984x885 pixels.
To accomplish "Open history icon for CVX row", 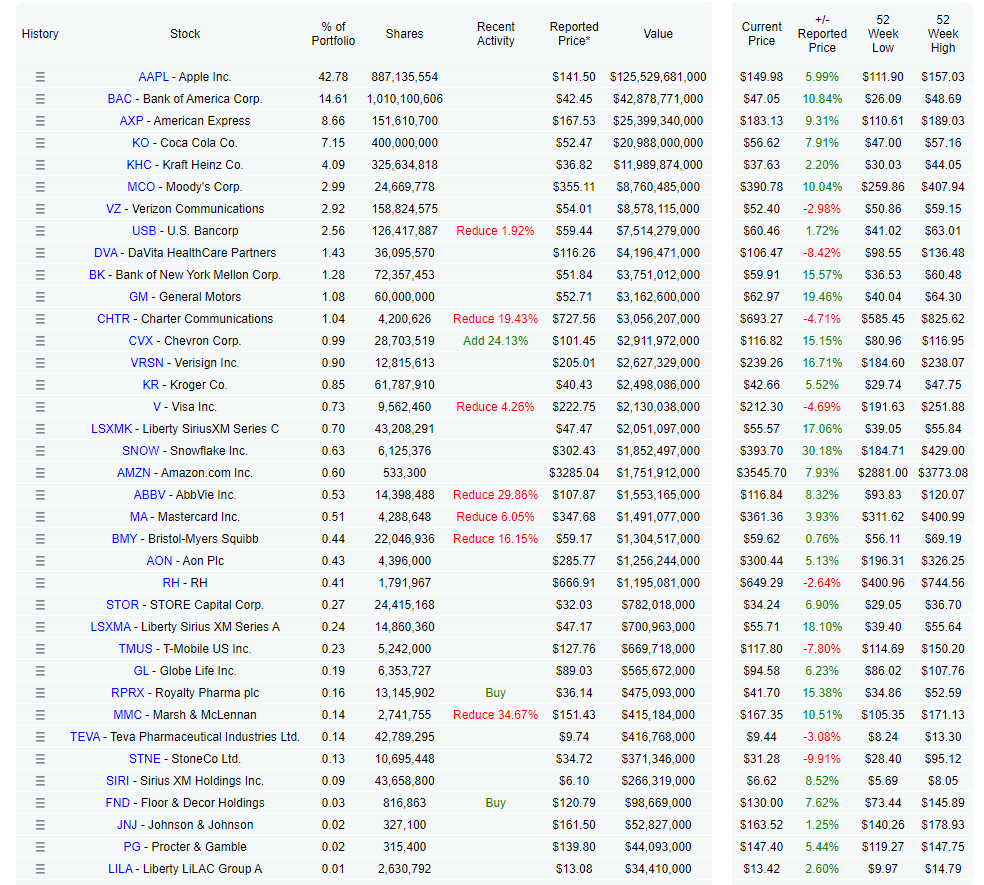I will (40, 341).
